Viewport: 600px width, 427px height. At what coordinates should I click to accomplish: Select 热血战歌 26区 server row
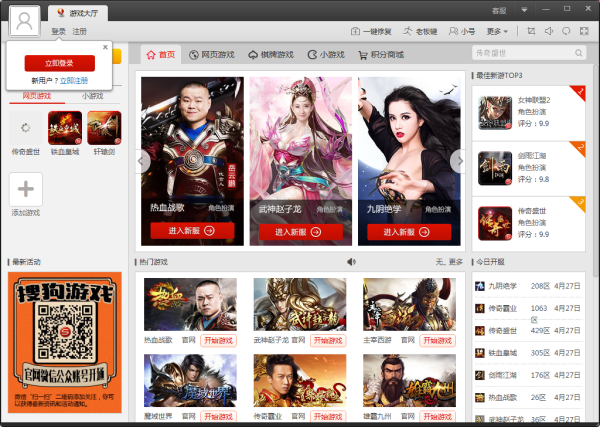click(x=528, y=398)
